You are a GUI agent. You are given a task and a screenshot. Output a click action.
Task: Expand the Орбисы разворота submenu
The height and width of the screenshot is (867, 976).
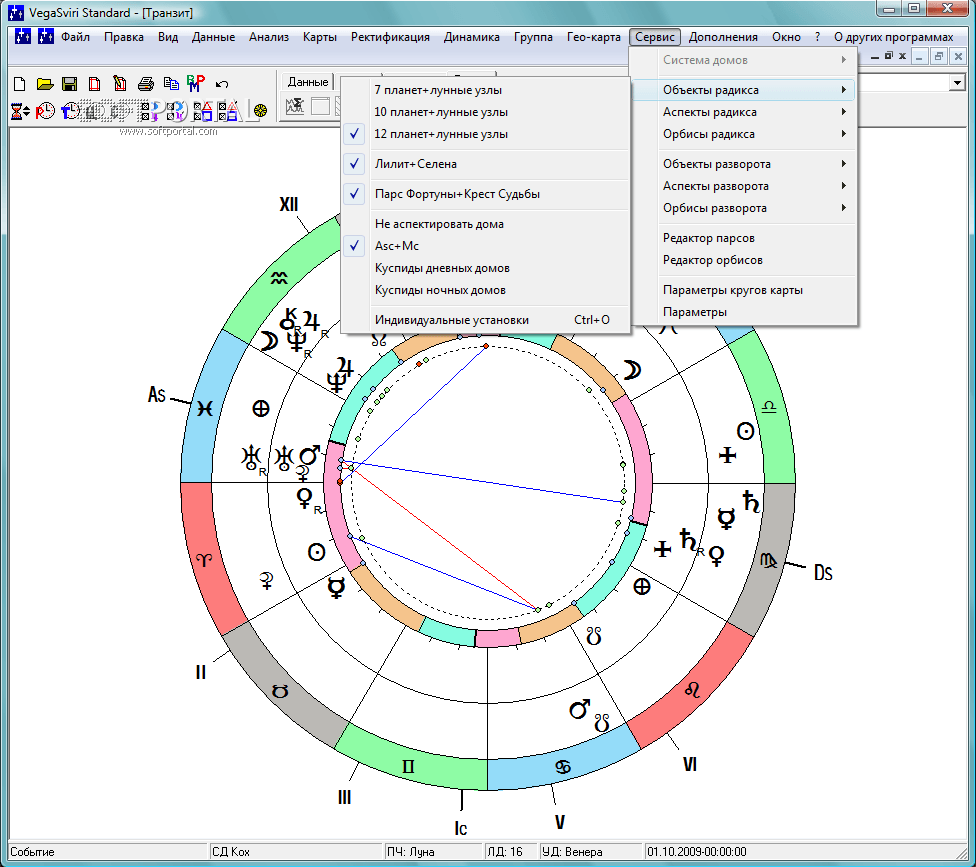click(744, 208)
